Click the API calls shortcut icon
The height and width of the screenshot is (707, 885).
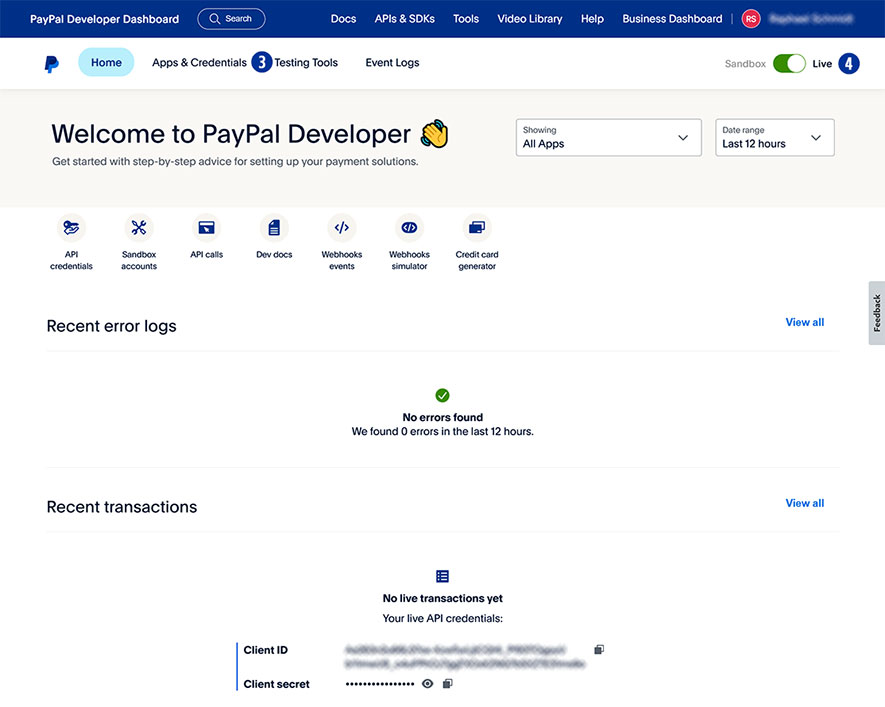(x=206, y=228)
